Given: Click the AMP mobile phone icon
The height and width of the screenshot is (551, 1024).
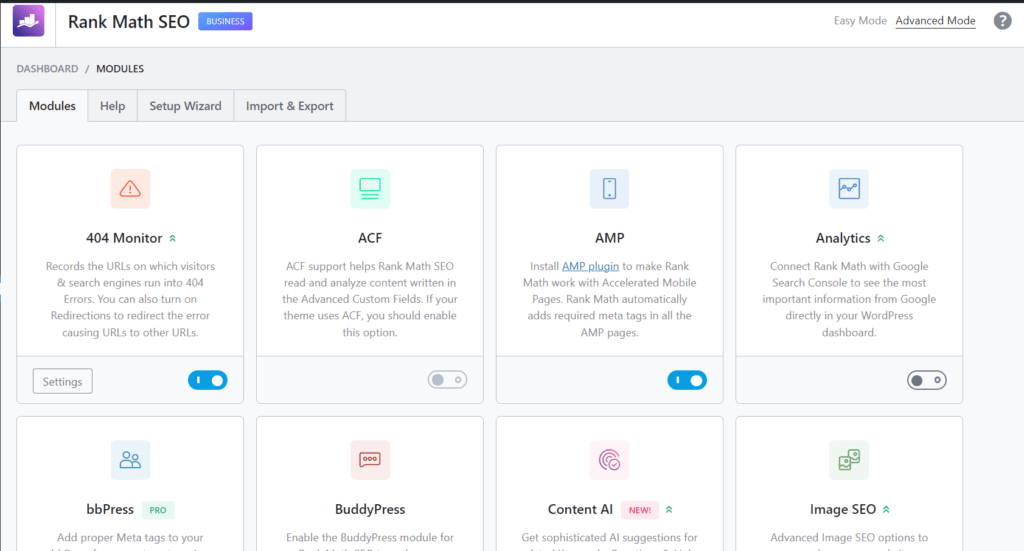Looking at the screenshot, I should 609,188.
